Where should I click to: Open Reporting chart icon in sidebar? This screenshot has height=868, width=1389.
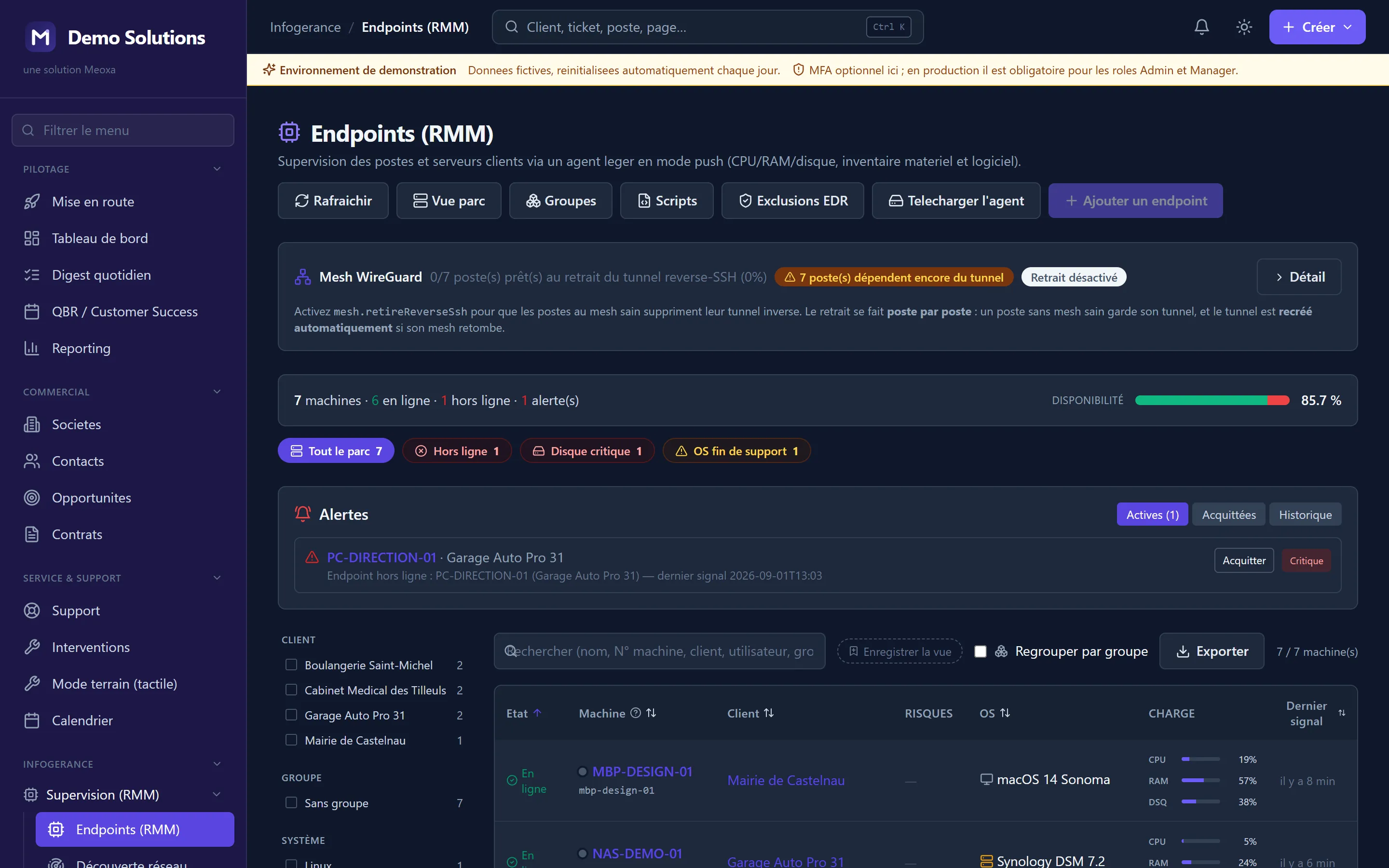pos(32,348)
